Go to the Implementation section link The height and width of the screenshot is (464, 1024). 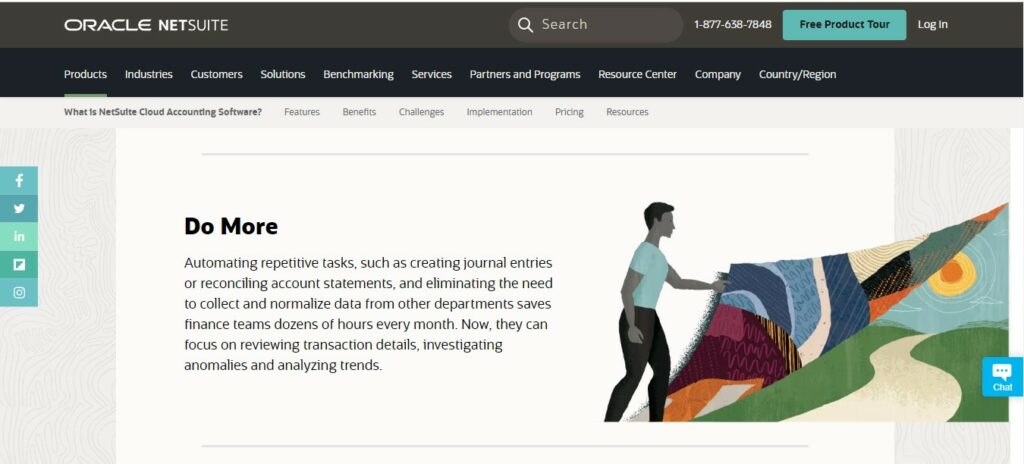500,112
